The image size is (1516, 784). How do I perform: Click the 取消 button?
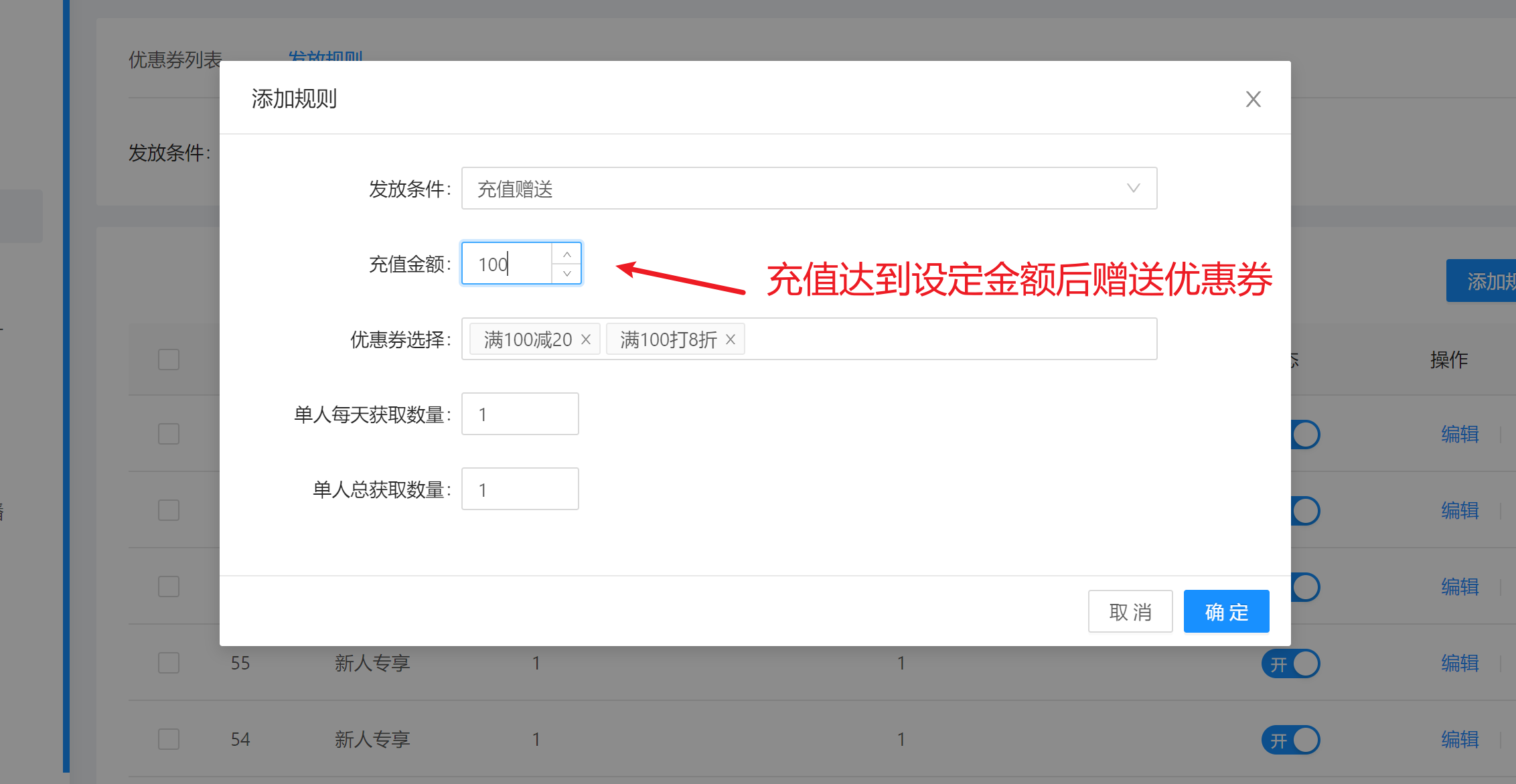[x=1130, y=611]
